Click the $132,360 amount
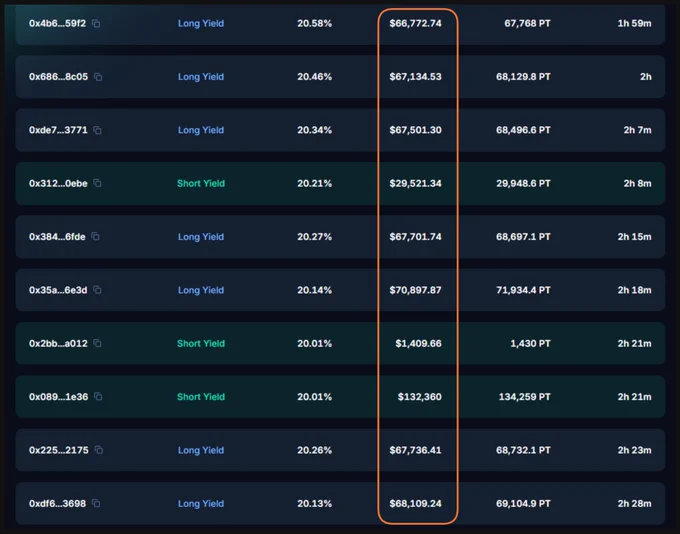 (x=420, y=397)
